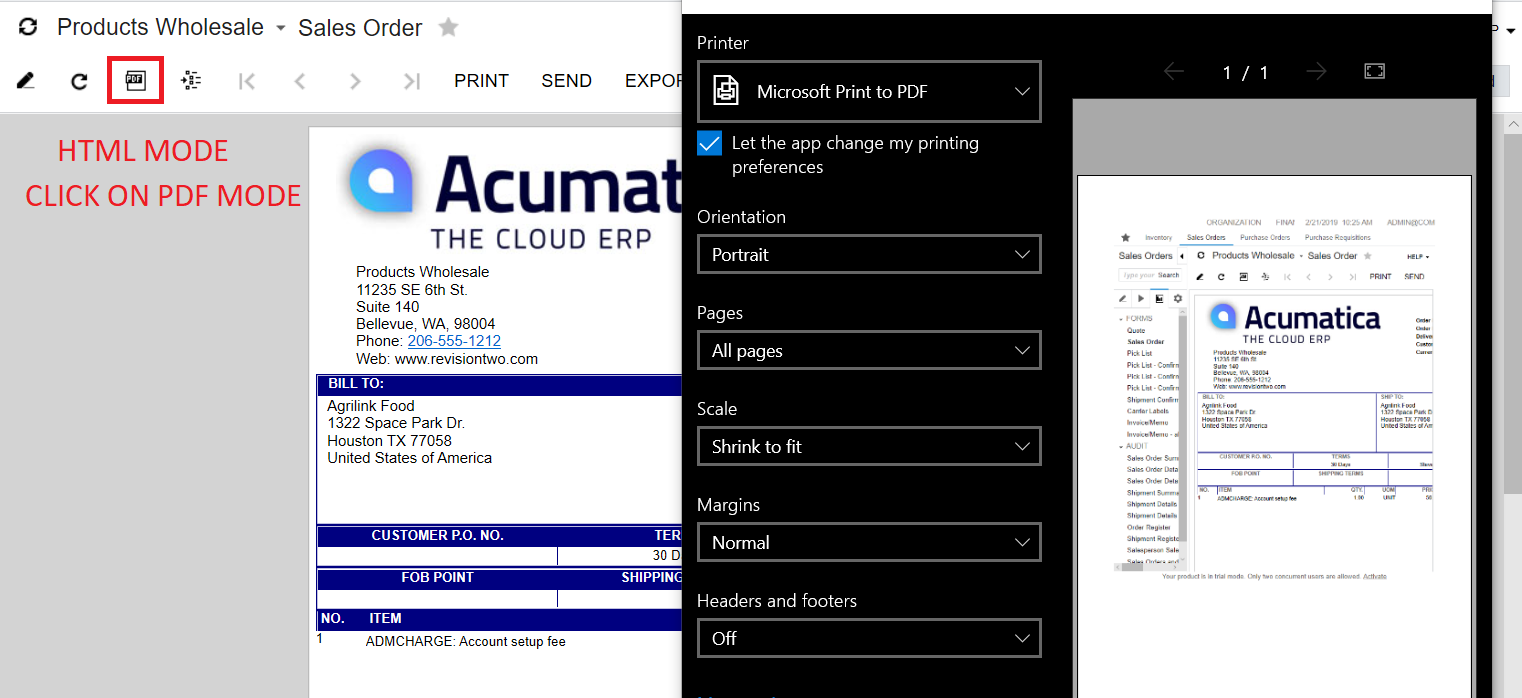Click SEND in report toolbar
The image size is (1522, 698).
pyautogui.click(x=566, y=81)
